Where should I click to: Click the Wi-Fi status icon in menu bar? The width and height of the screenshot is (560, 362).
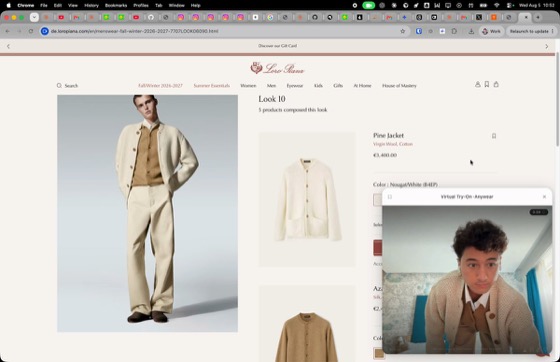[496, 5]
